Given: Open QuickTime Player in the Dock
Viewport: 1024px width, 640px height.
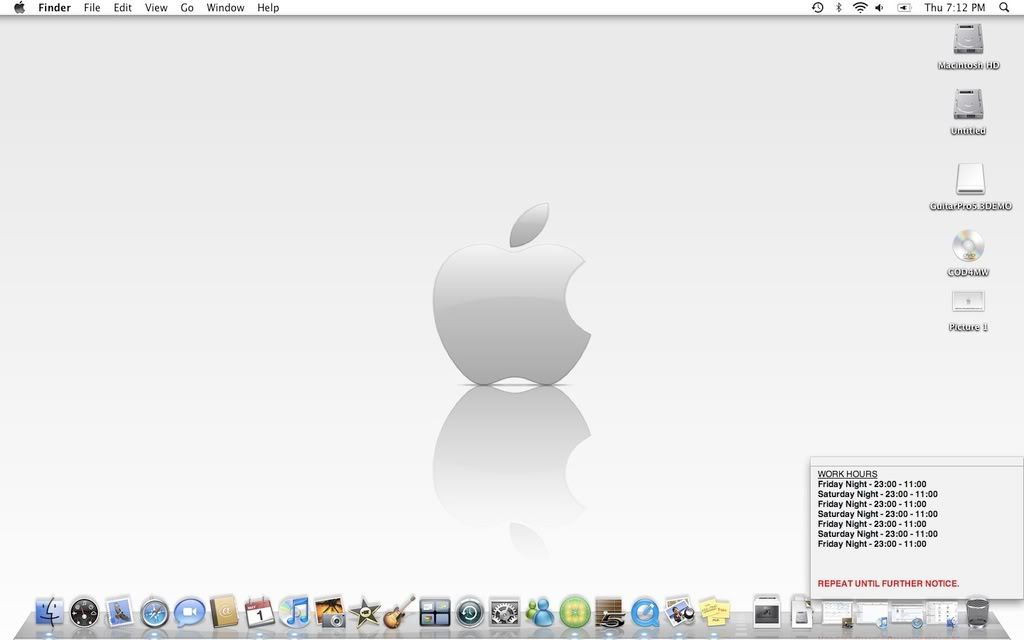Looking at the screenshot, I should [x=645, y=613].
